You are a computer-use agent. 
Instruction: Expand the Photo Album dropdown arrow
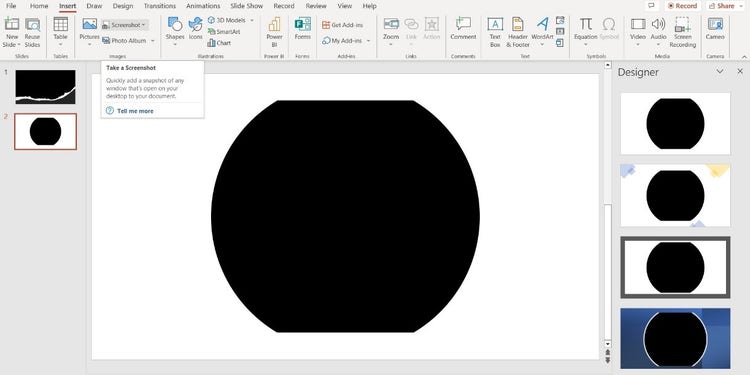point(153,41)
